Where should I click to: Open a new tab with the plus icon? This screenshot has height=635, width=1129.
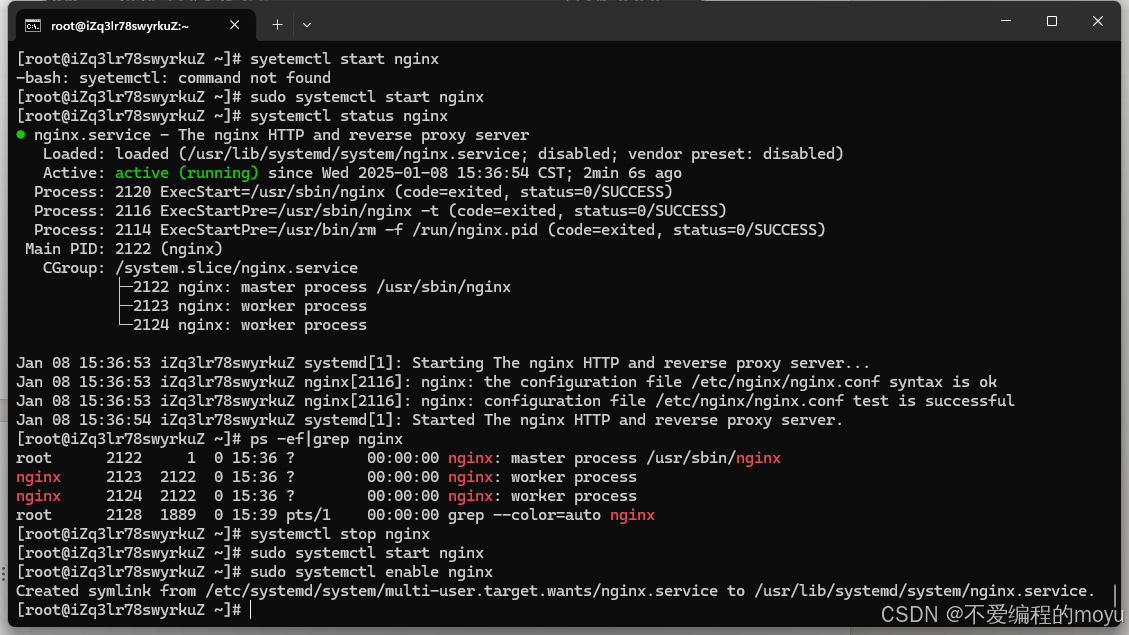pos(276,25)
